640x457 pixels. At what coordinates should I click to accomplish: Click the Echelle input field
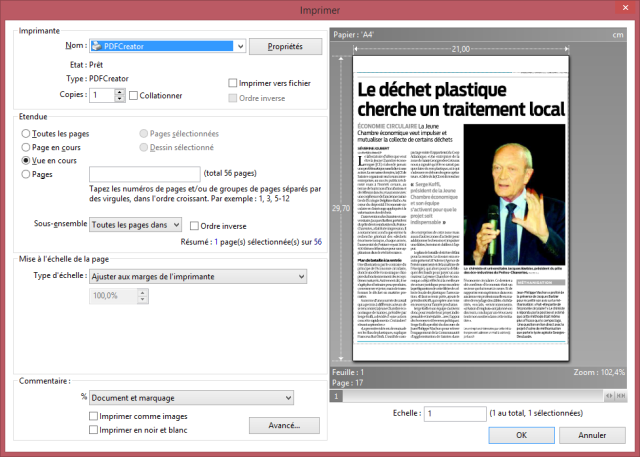pyautogui.click(x=453, y=412)
